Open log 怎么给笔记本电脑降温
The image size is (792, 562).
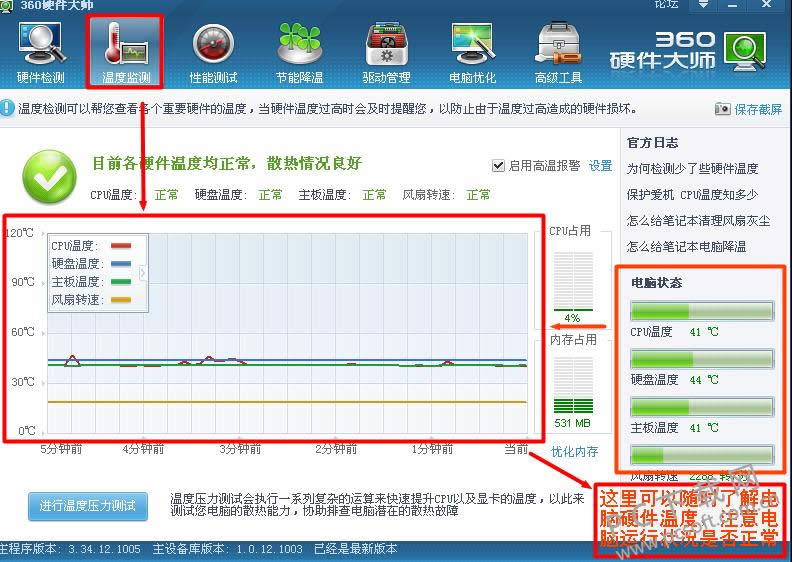click(686, 247)
